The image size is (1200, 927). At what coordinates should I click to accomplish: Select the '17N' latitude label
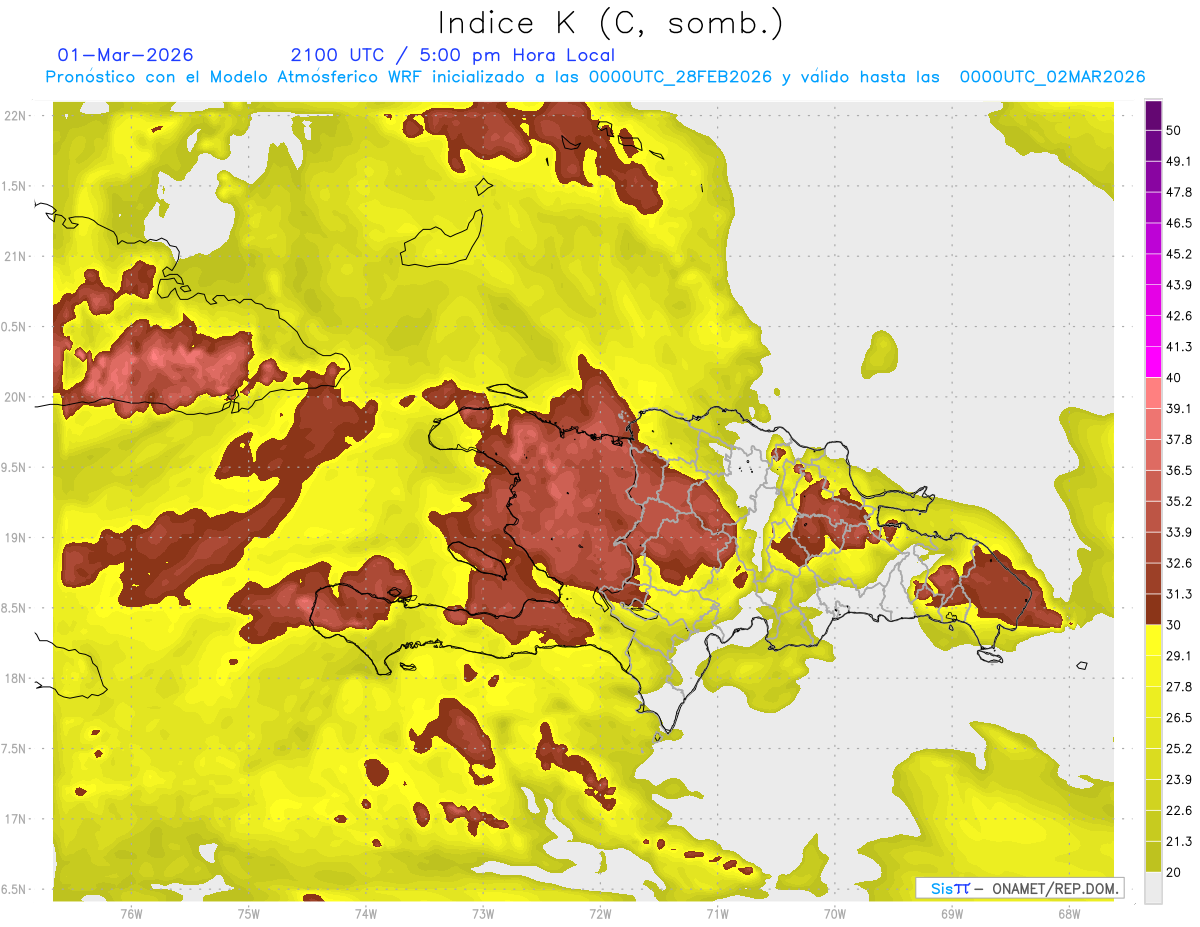tap(14, 819)
